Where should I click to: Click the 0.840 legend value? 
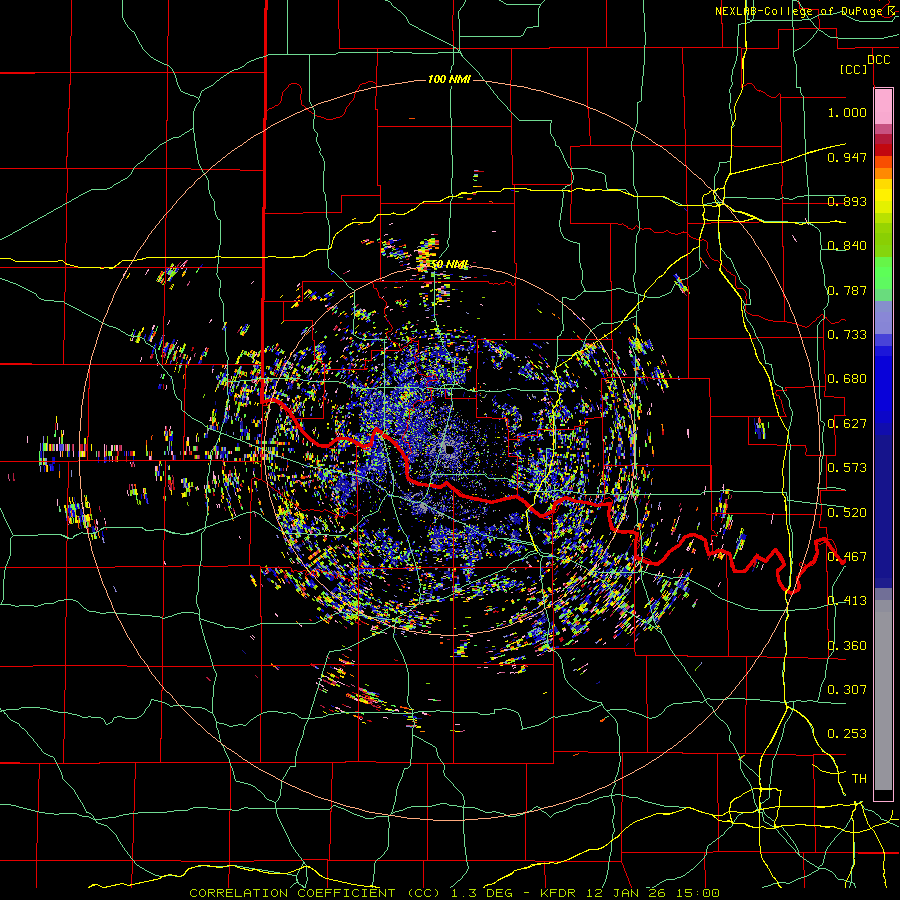[847, 246]
